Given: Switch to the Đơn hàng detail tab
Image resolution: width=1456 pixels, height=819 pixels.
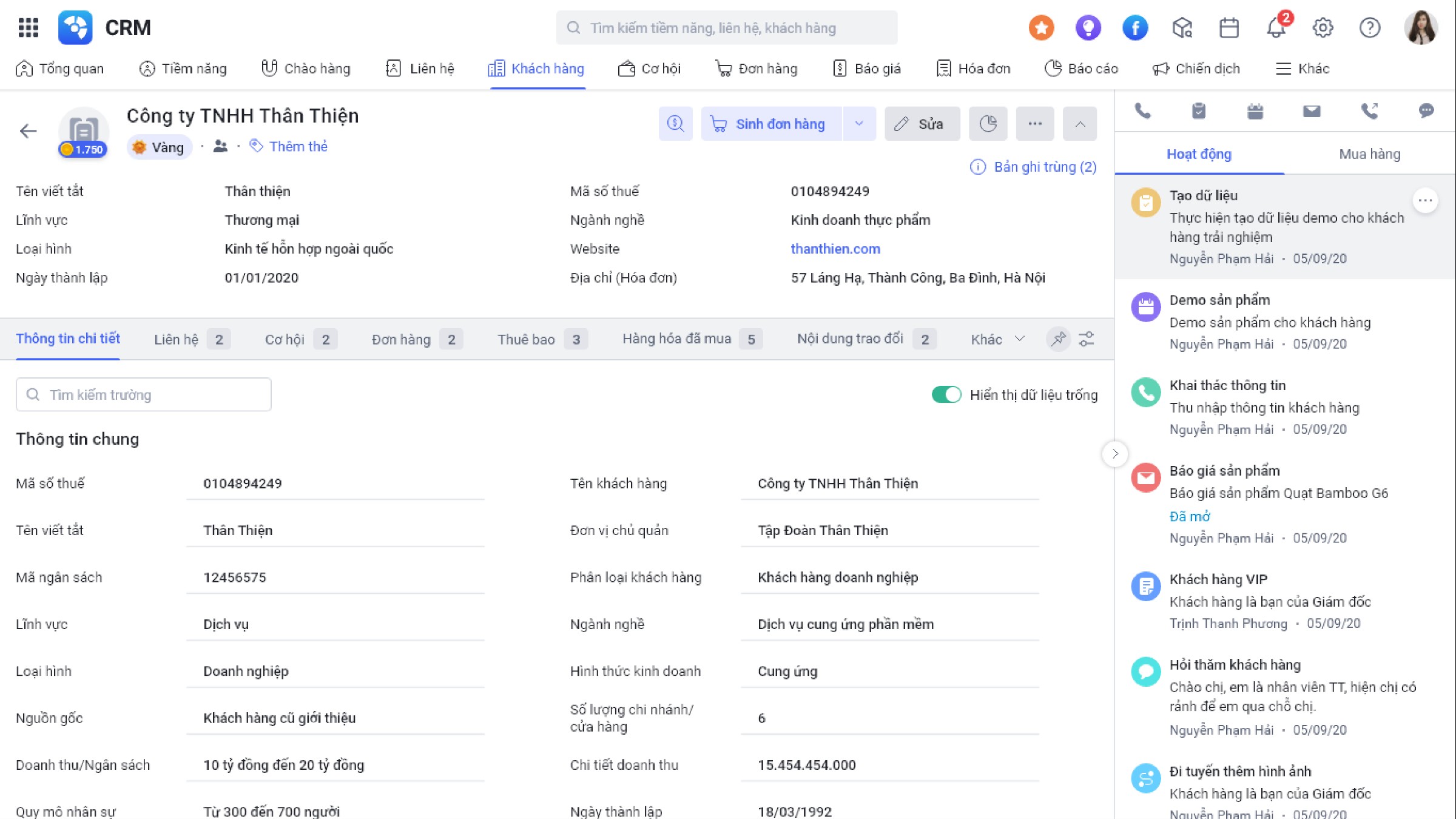Looking at the screenshot, I should click(x=402, y=339).
